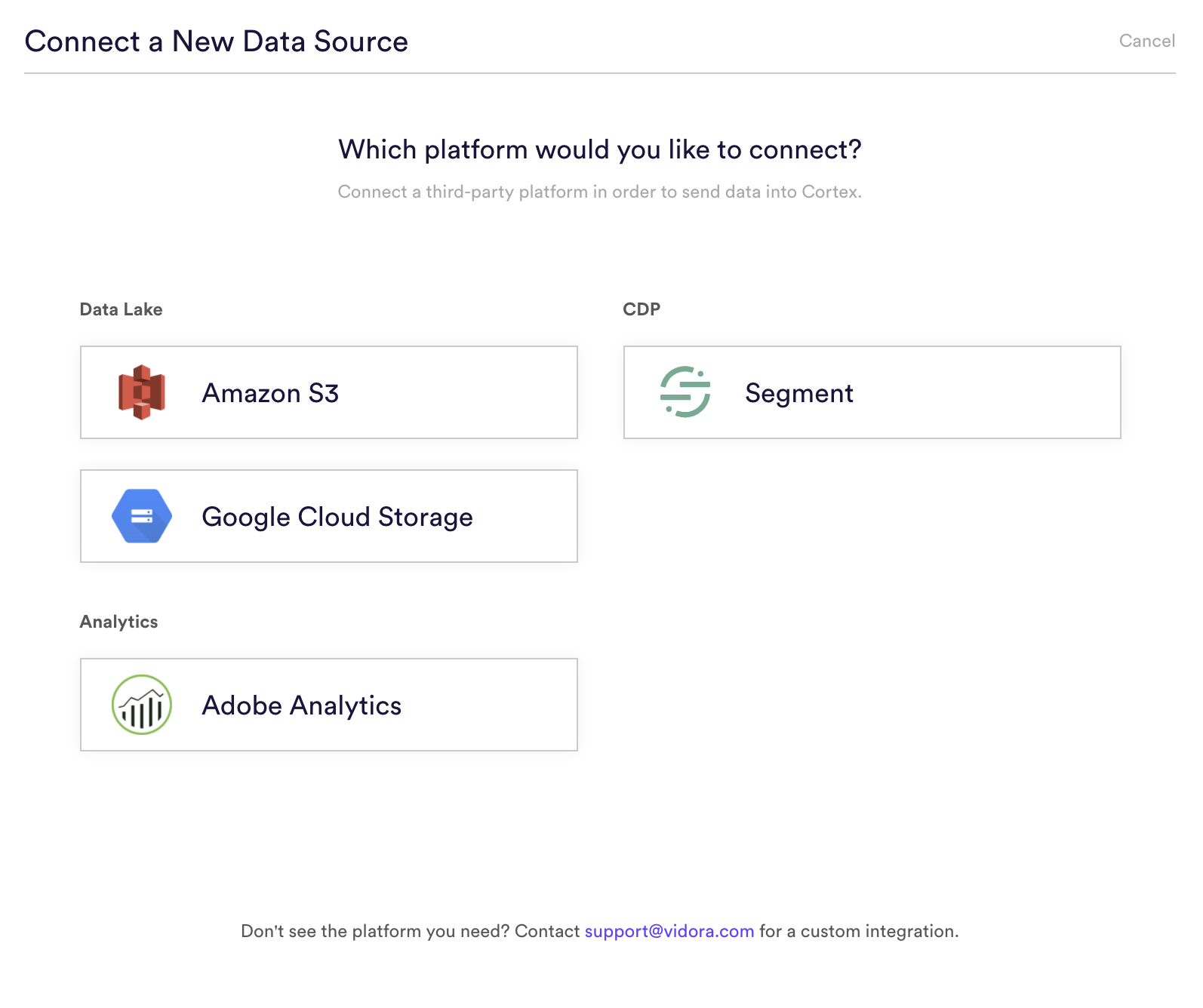This screenshot has height=1008, width=1203.
Task: Click the Segment logo icon
Action: tap(685, 392)
